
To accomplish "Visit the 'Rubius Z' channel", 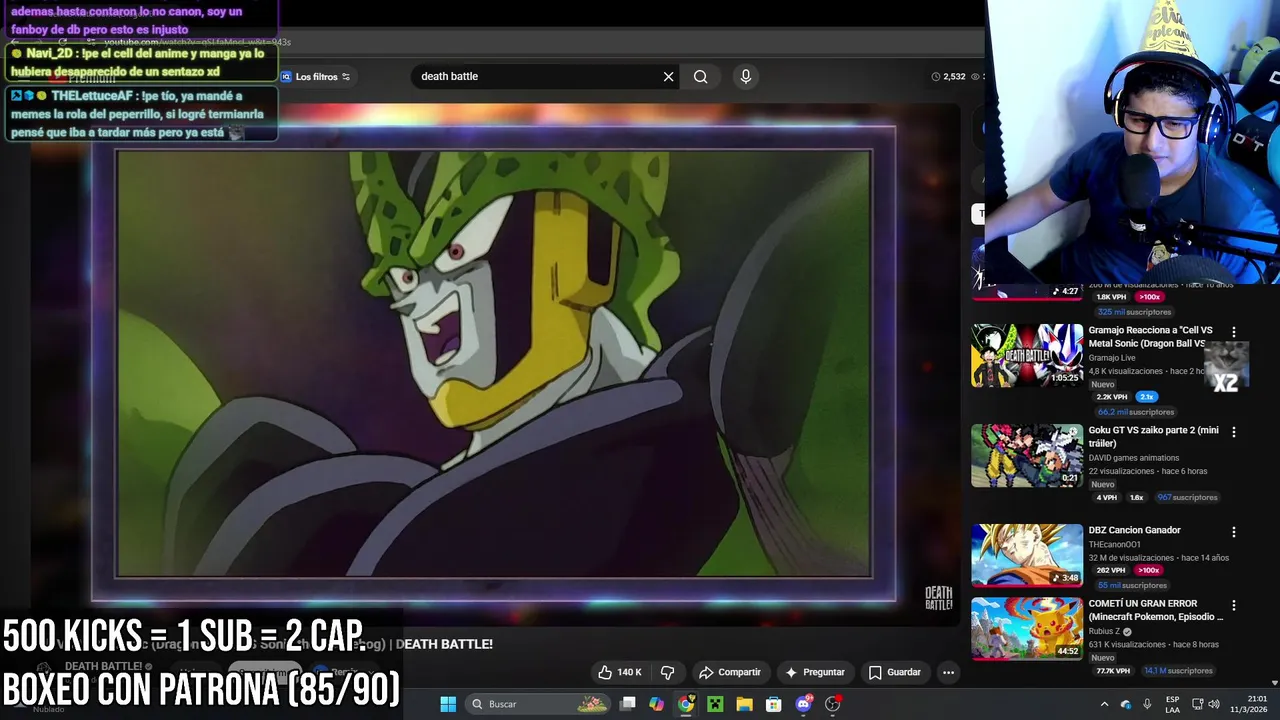I will coord(1106,632).
